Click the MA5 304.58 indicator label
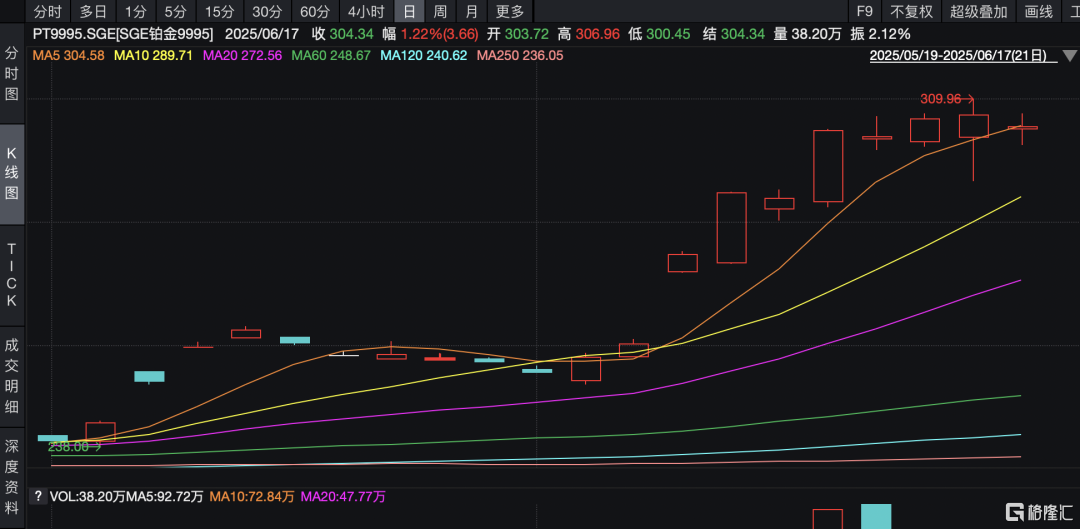 (68, 55)
